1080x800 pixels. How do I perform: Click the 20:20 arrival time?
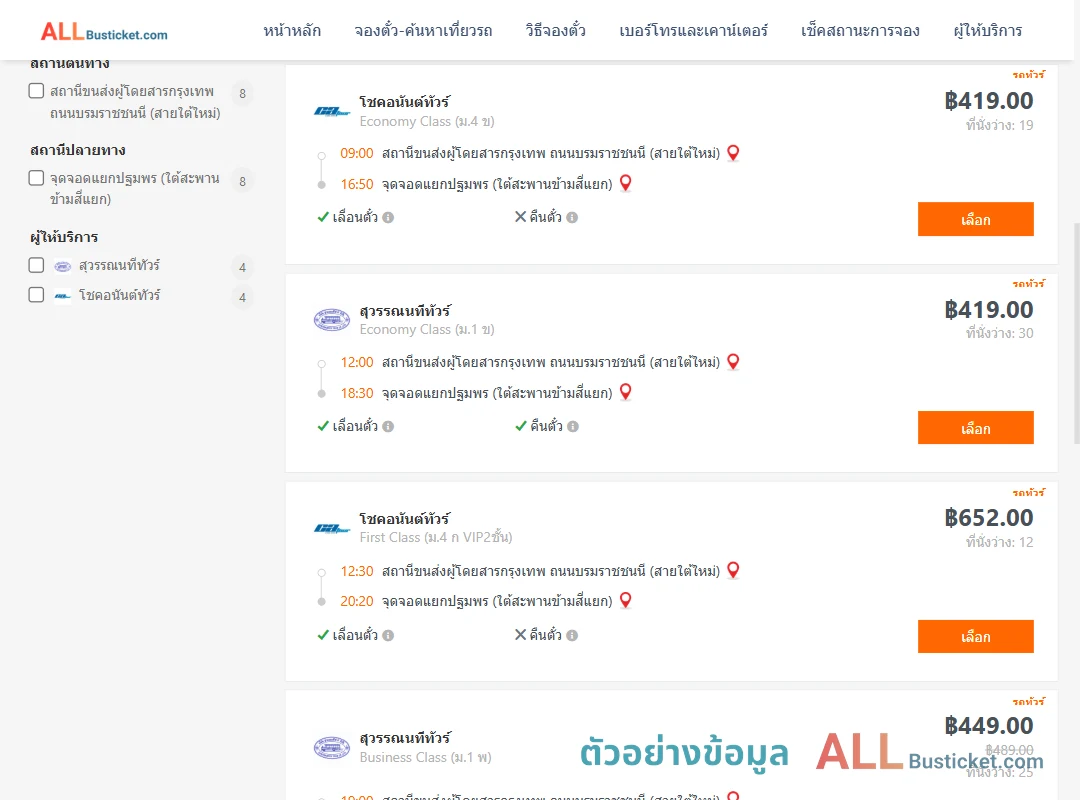(x=357, y=602)
